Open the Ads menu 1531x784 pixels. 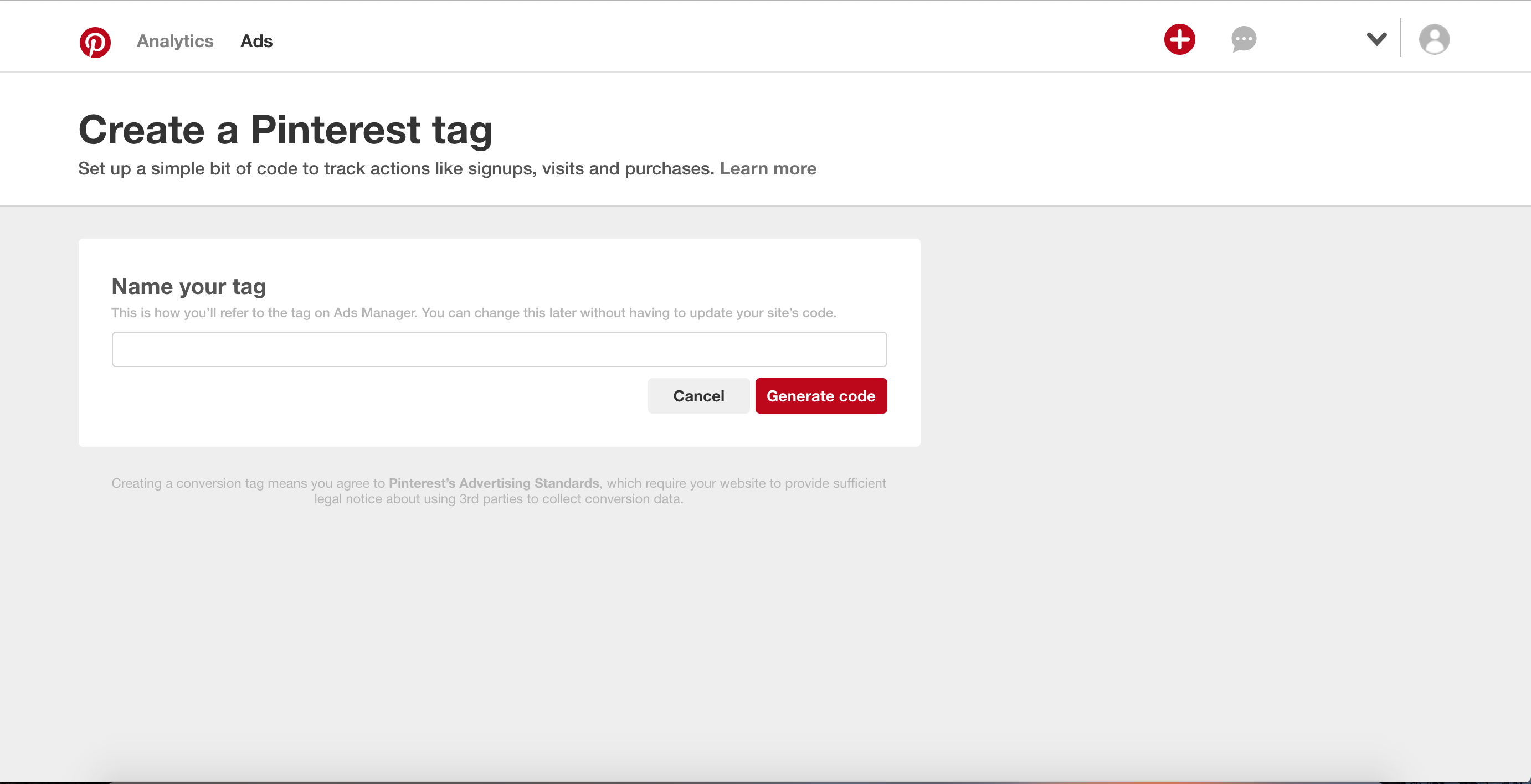point(256,41)
